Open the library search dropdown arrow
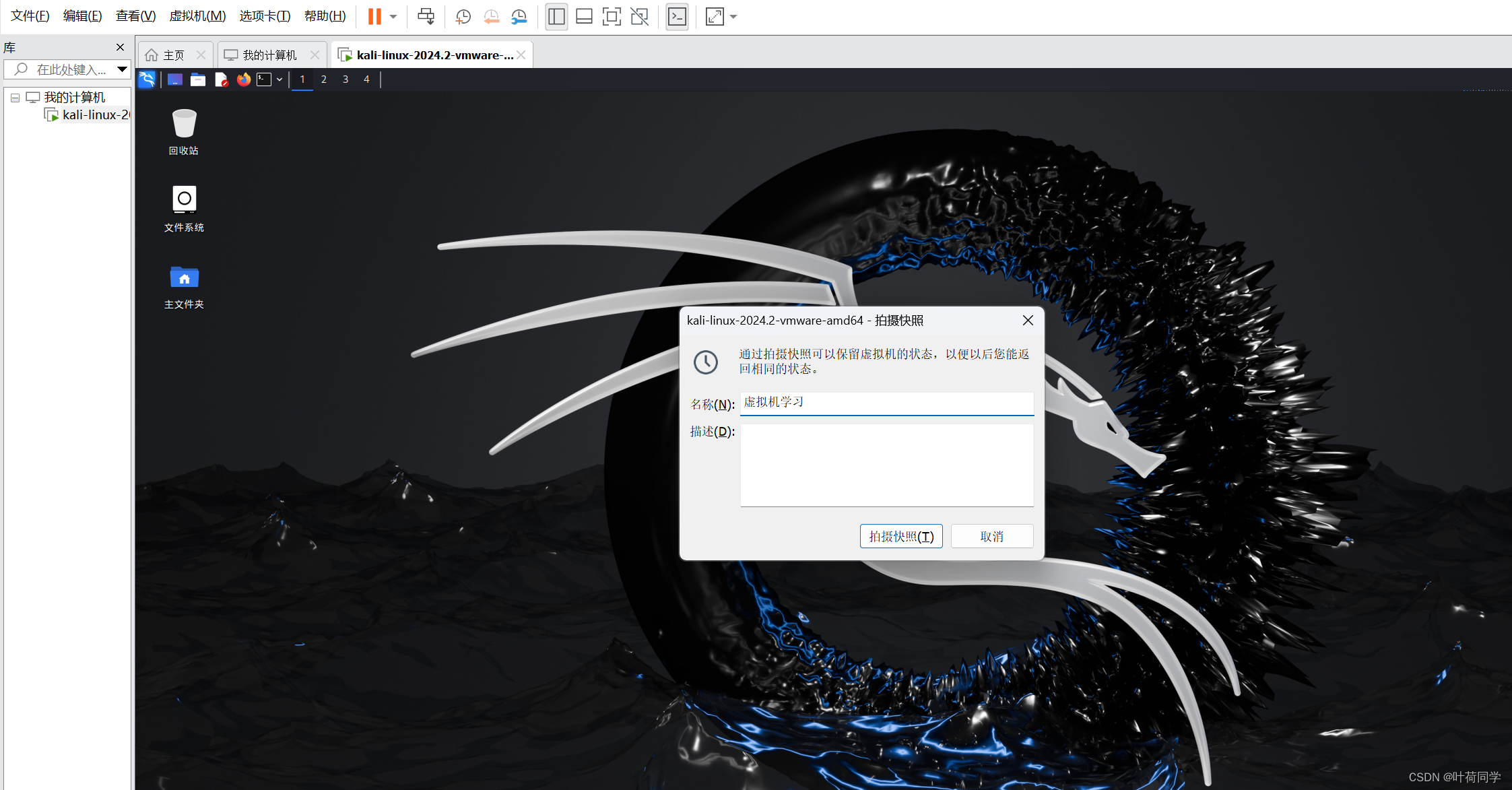The width and height of the screenshot is (1512, 790). point(122,69)
